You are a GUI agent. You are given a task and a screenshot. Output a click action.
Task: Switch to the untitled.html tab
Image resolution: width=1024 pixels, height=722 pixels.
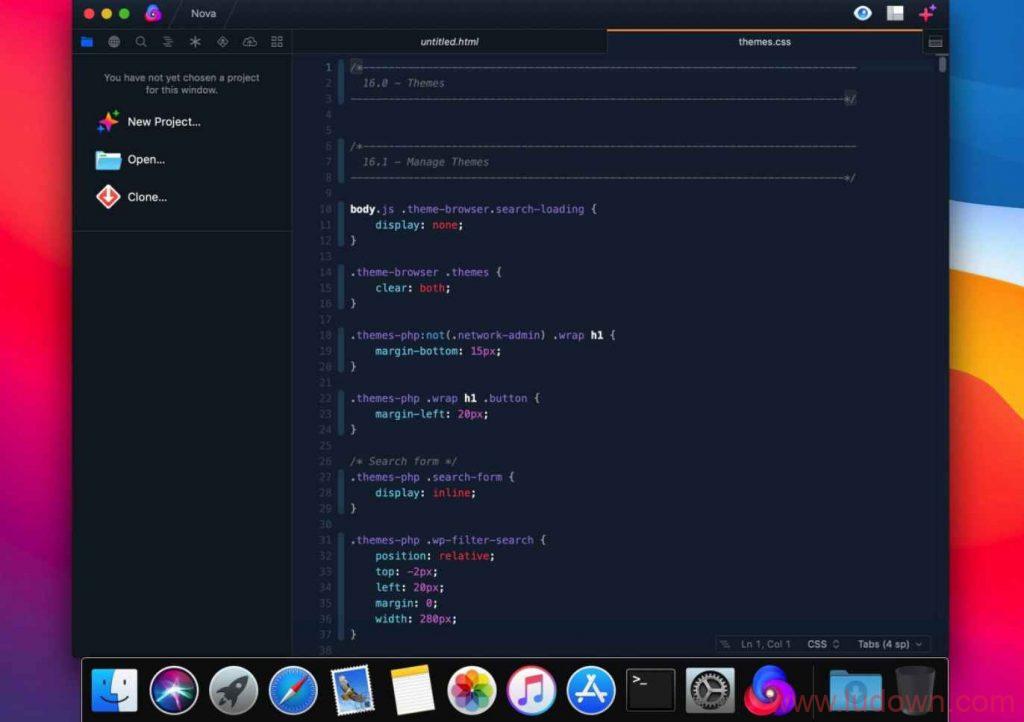(x=449, y=42)
